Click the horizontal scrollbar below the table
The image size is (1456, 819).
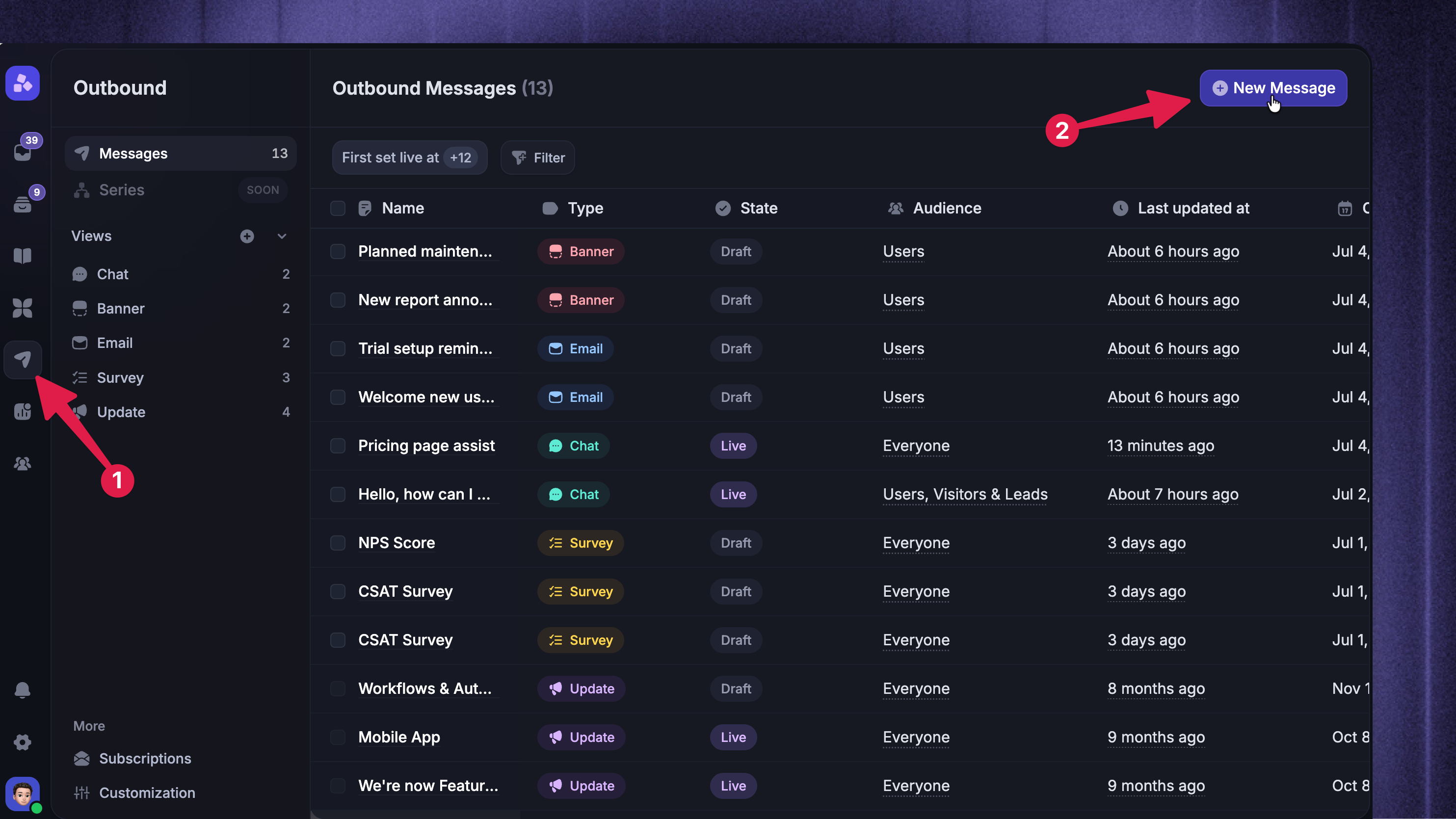coord(416,815)
